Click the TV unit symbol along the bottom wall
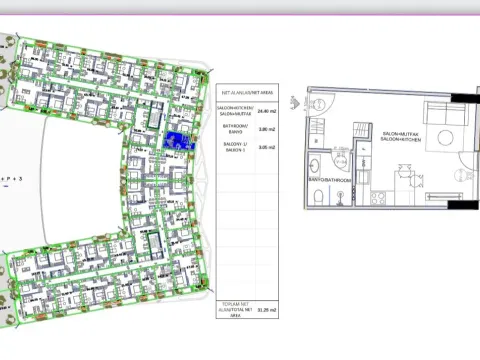Image resolution: width=480 pixels, height=360 pixels. pyautogui.click(x=444, y=196)
